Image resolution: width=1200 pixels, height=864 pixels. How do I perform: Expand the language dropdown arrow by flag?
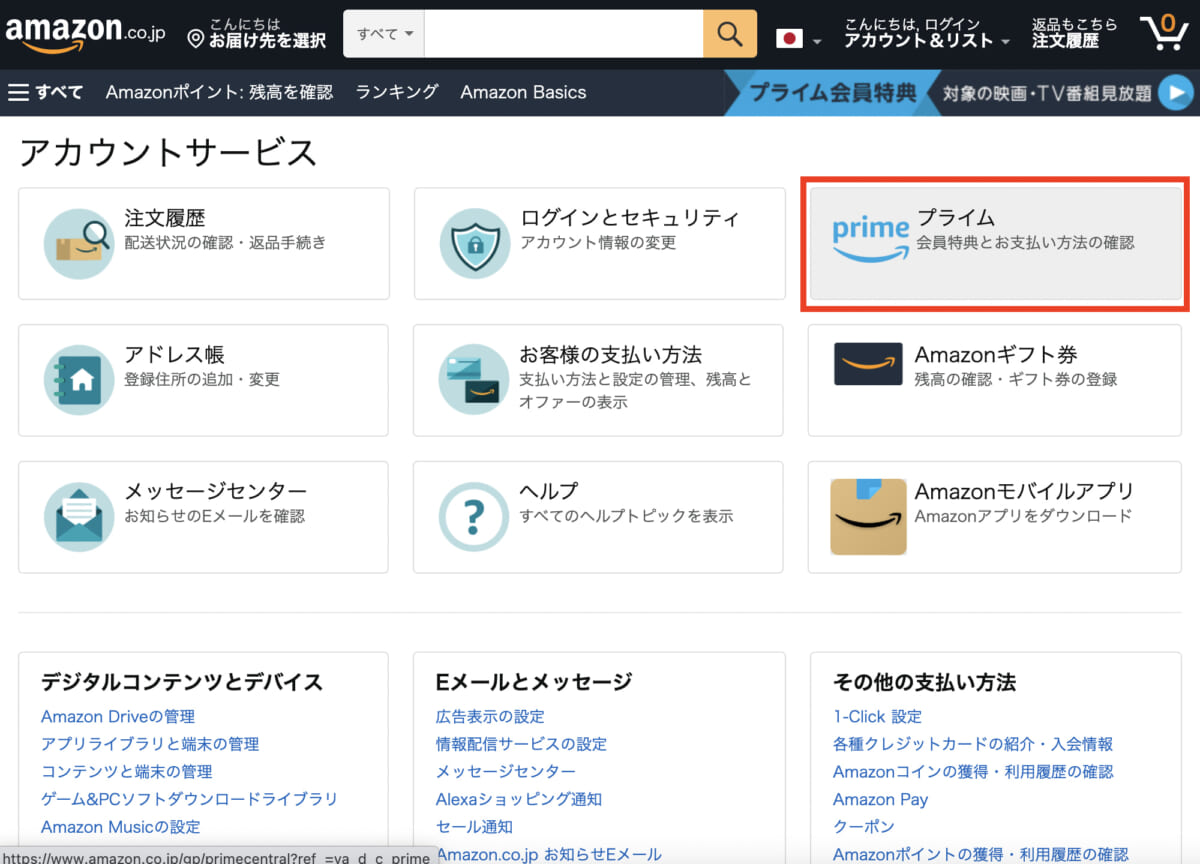pyautogui.click(x=817, y=42)
